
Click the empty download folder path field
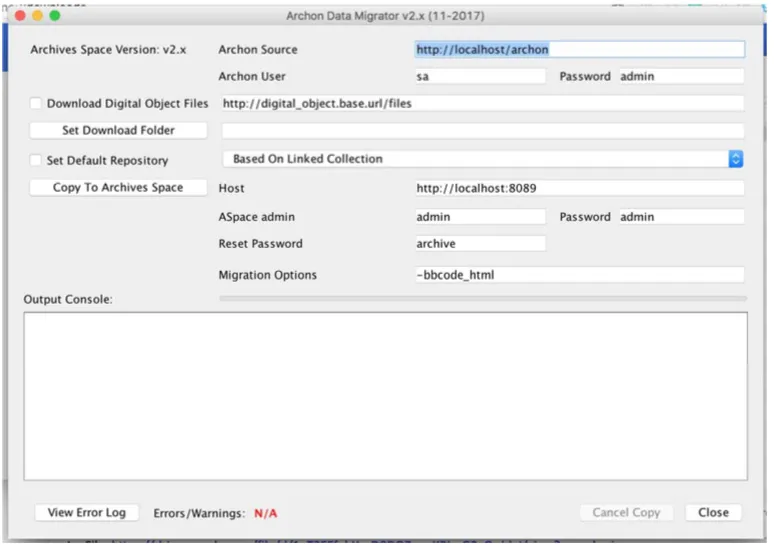pyautogui.click(x=482, y=131)
